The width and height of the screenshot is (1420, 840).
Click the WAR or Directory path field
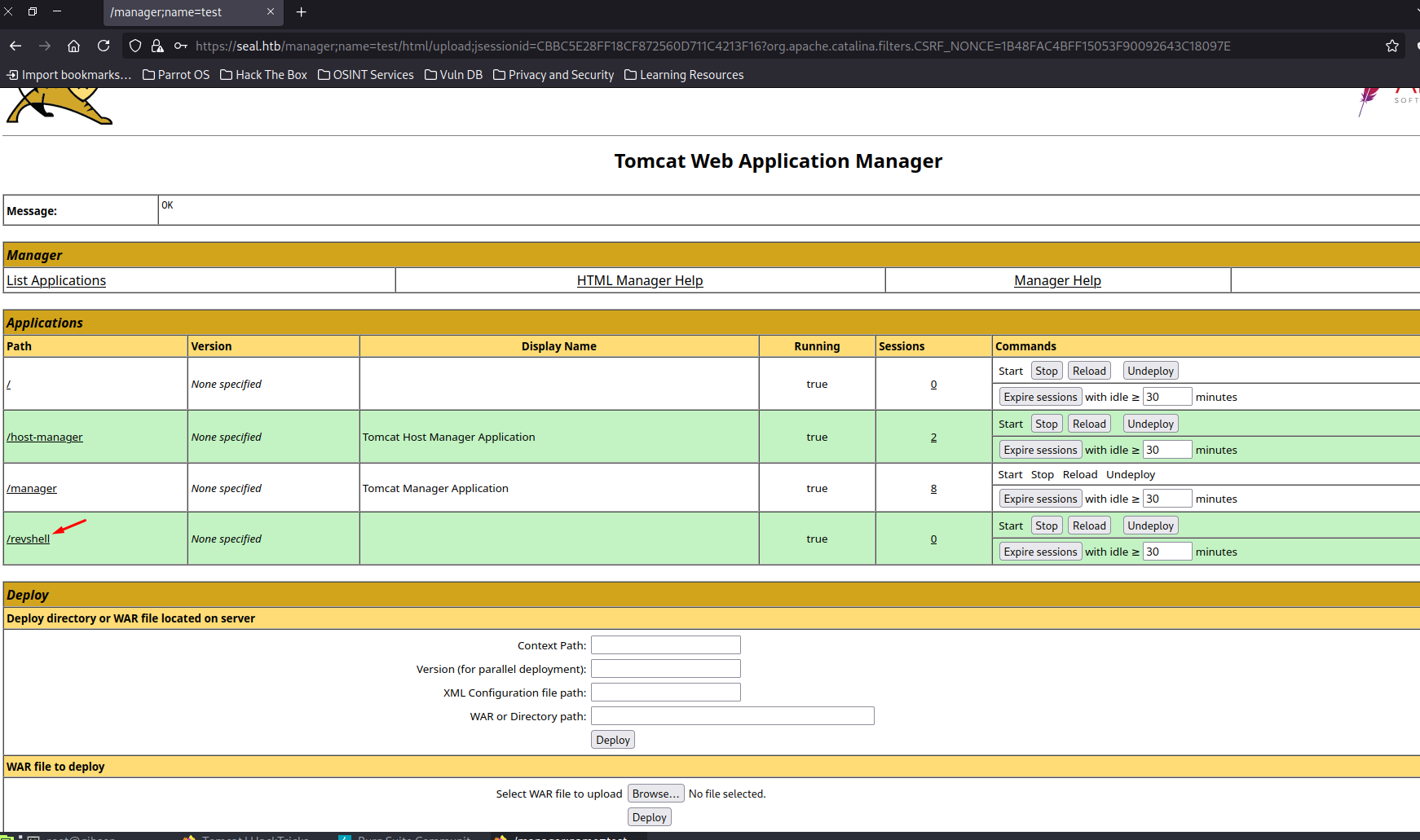point(733,716)
